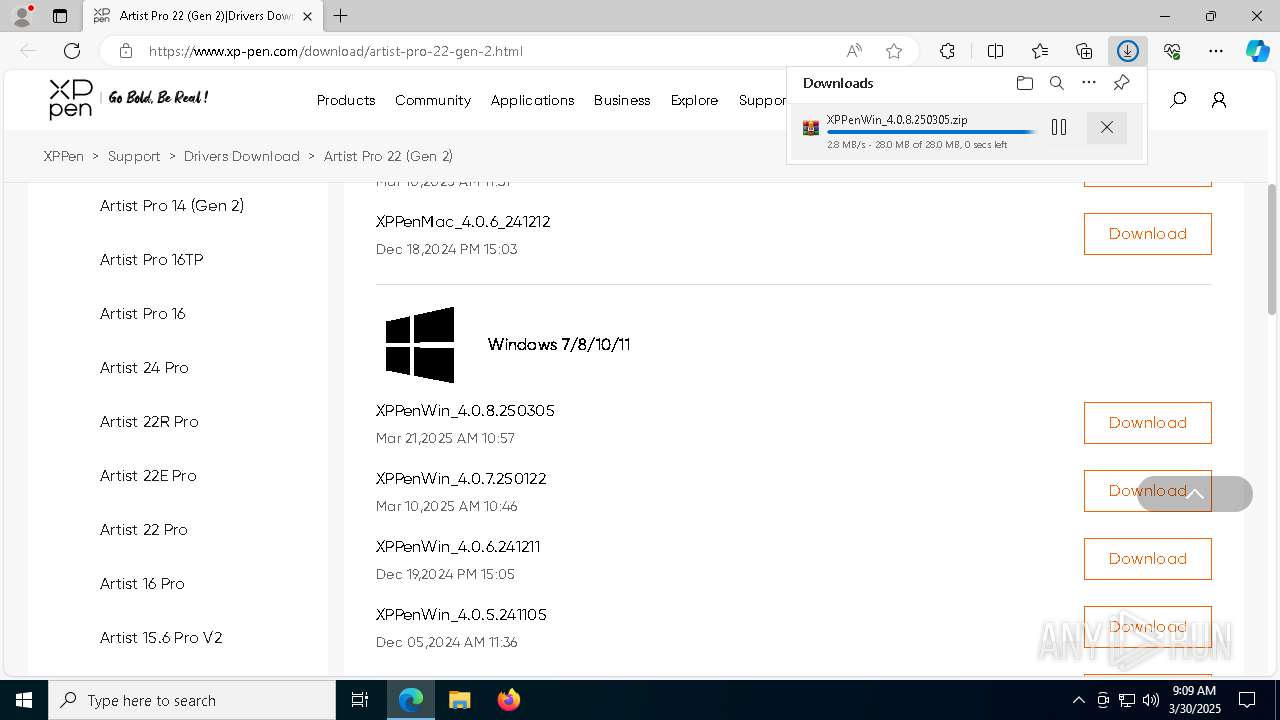
Task: Click the XP-Pen site search icon
Action: tap(1178, 100)
